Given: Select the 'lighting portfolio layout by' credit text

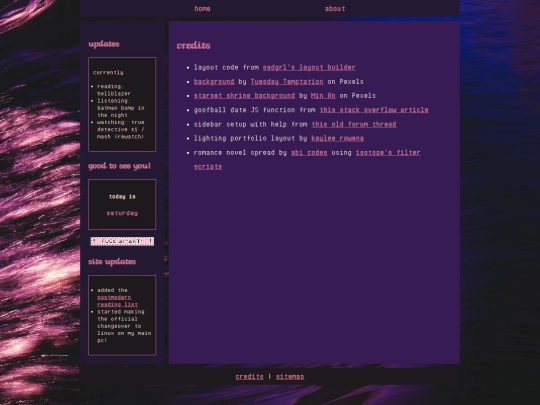Looking at the screenshot, I should tap(250, 138).
